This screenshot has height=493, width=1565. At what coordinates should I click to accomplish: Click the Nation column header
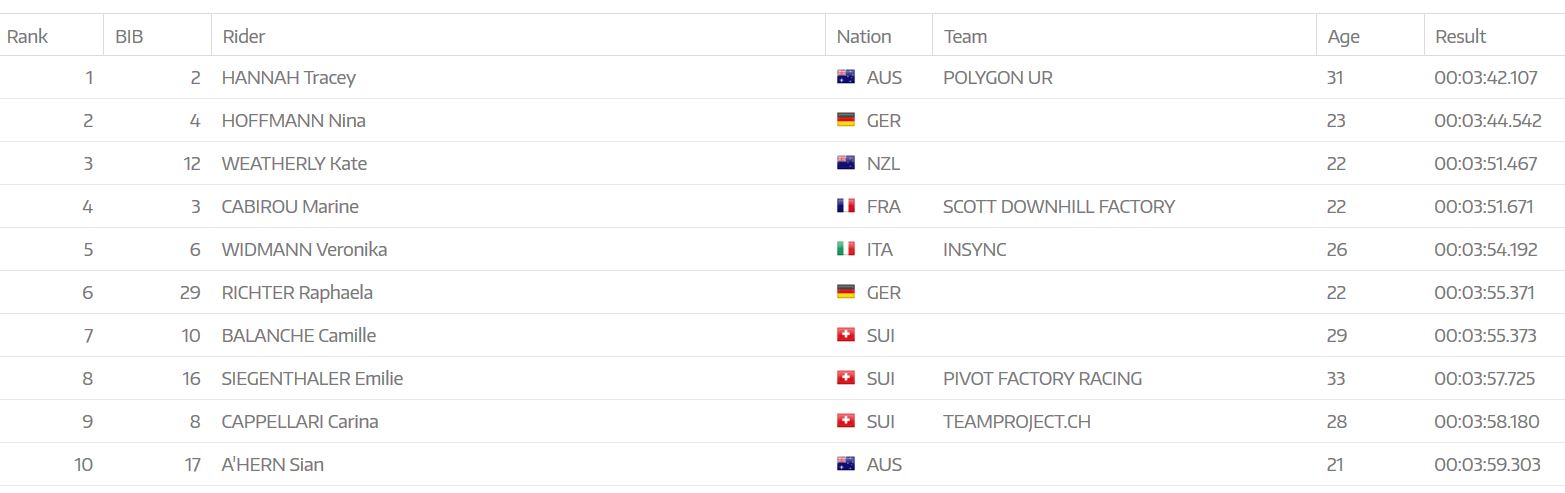863,36
